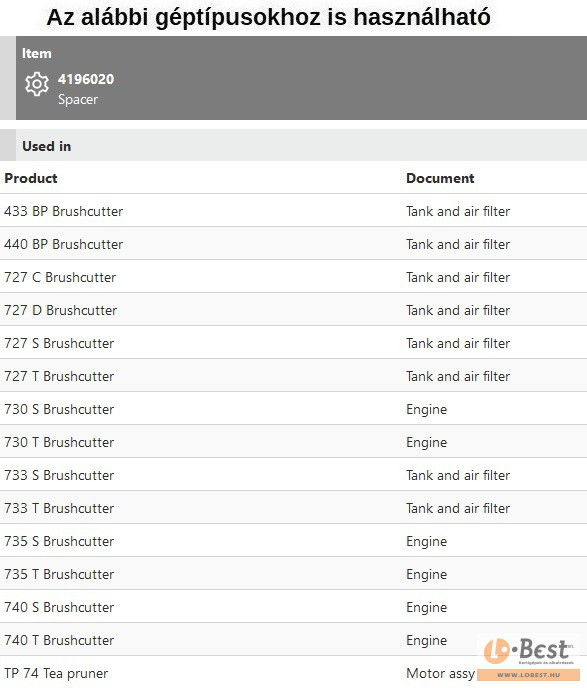Click the Lo-Best logo watermark
This screenshot has width=587, height=688.
point(528,651)
